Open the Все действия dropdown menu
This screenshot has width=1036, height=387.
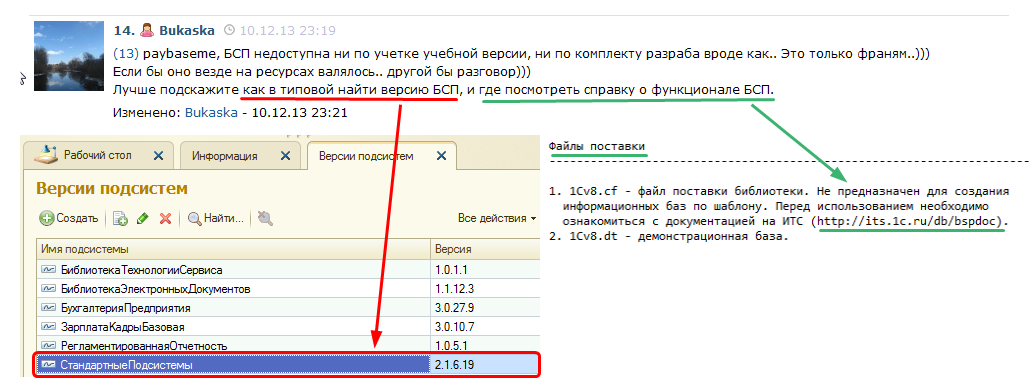[x=497, y=218]
